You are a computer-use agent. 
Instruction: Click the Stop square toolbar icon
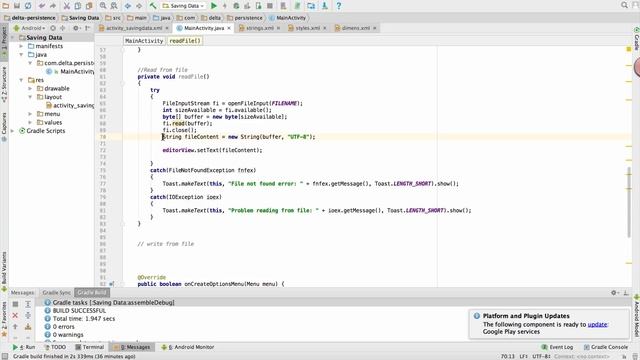270,6
